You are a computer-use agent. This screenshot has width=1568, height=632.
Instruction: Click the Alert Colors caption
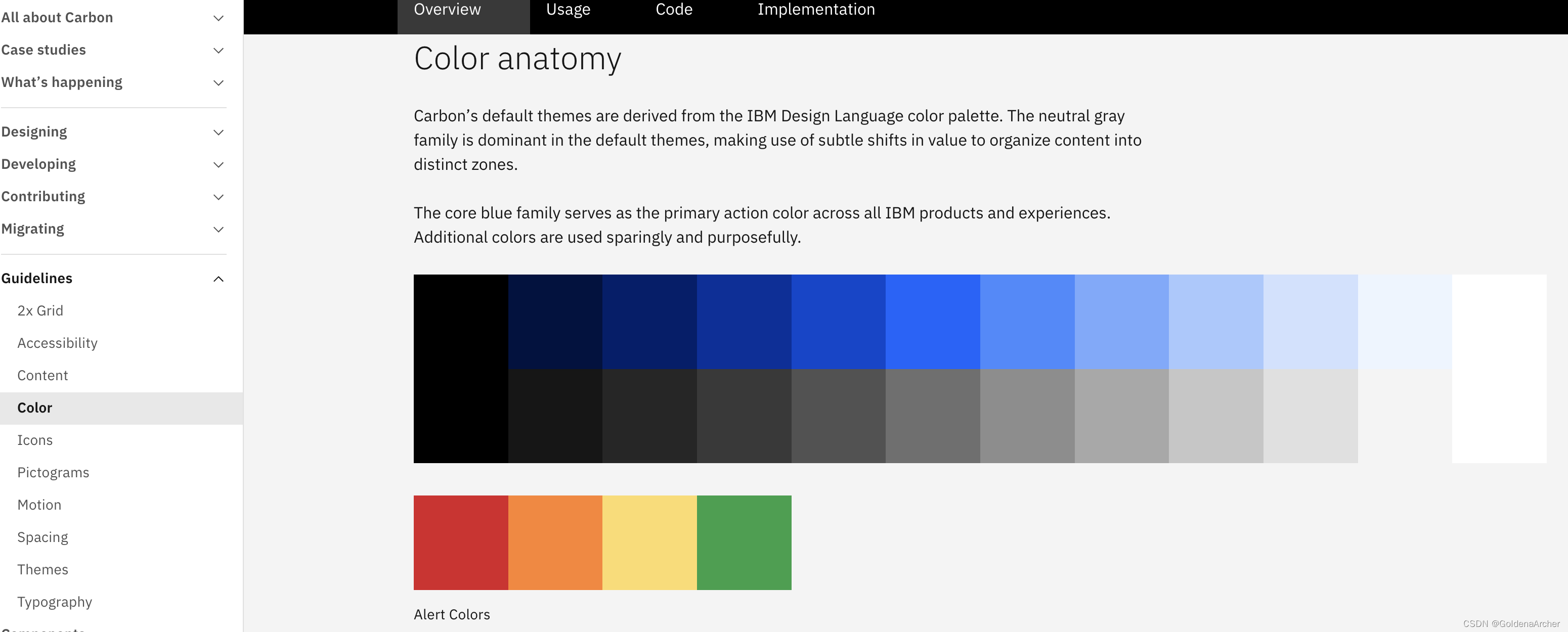(x=452, y=614)
